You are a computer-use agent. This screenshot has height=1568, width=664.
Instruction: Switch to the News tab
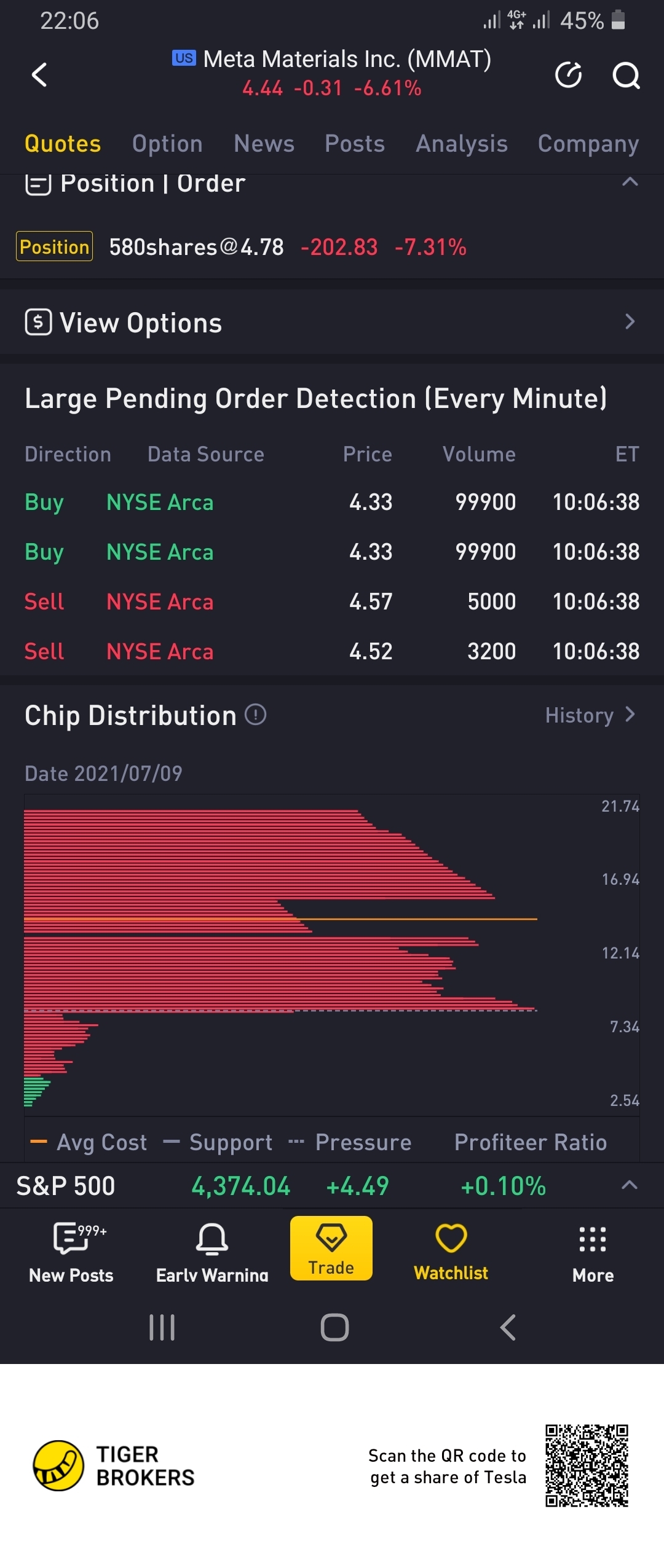(264, 144)
